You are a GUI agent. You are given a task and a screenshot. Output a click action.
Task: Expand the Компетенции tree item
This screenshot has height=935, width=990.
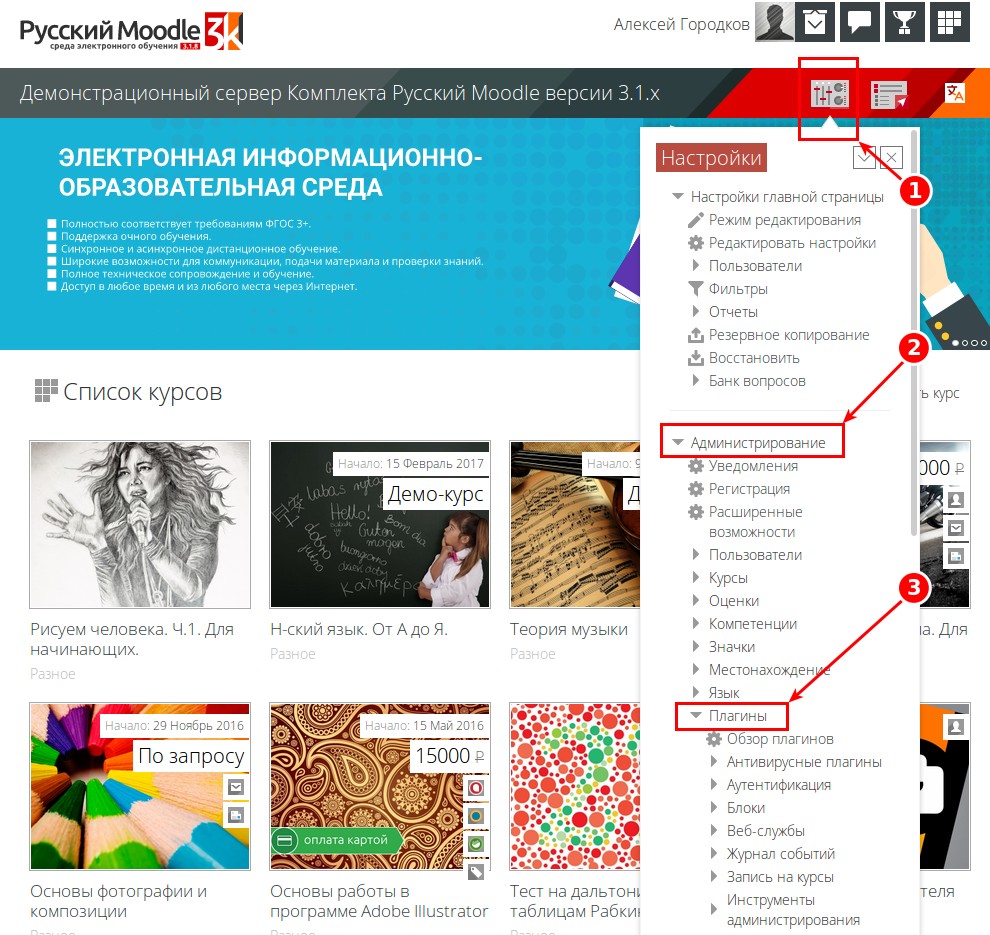click(x=696, y=624)
